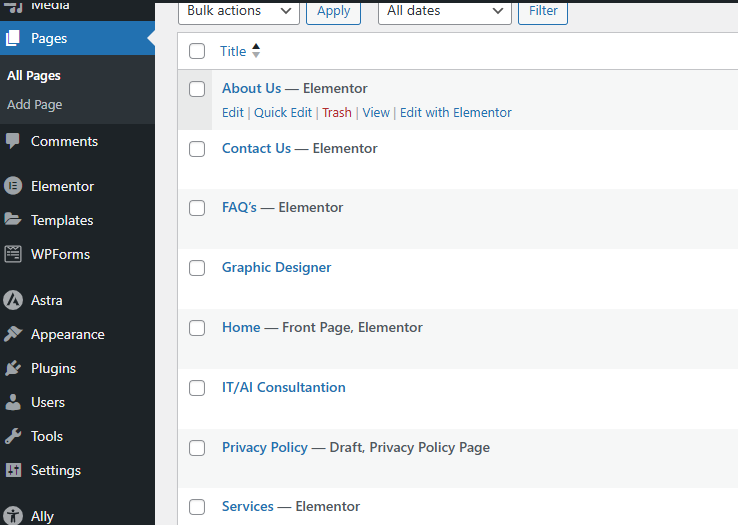Toggle the select-all checkbox next to Title
The width and height of the screenshot is (738, 525).
click(197, 51)
